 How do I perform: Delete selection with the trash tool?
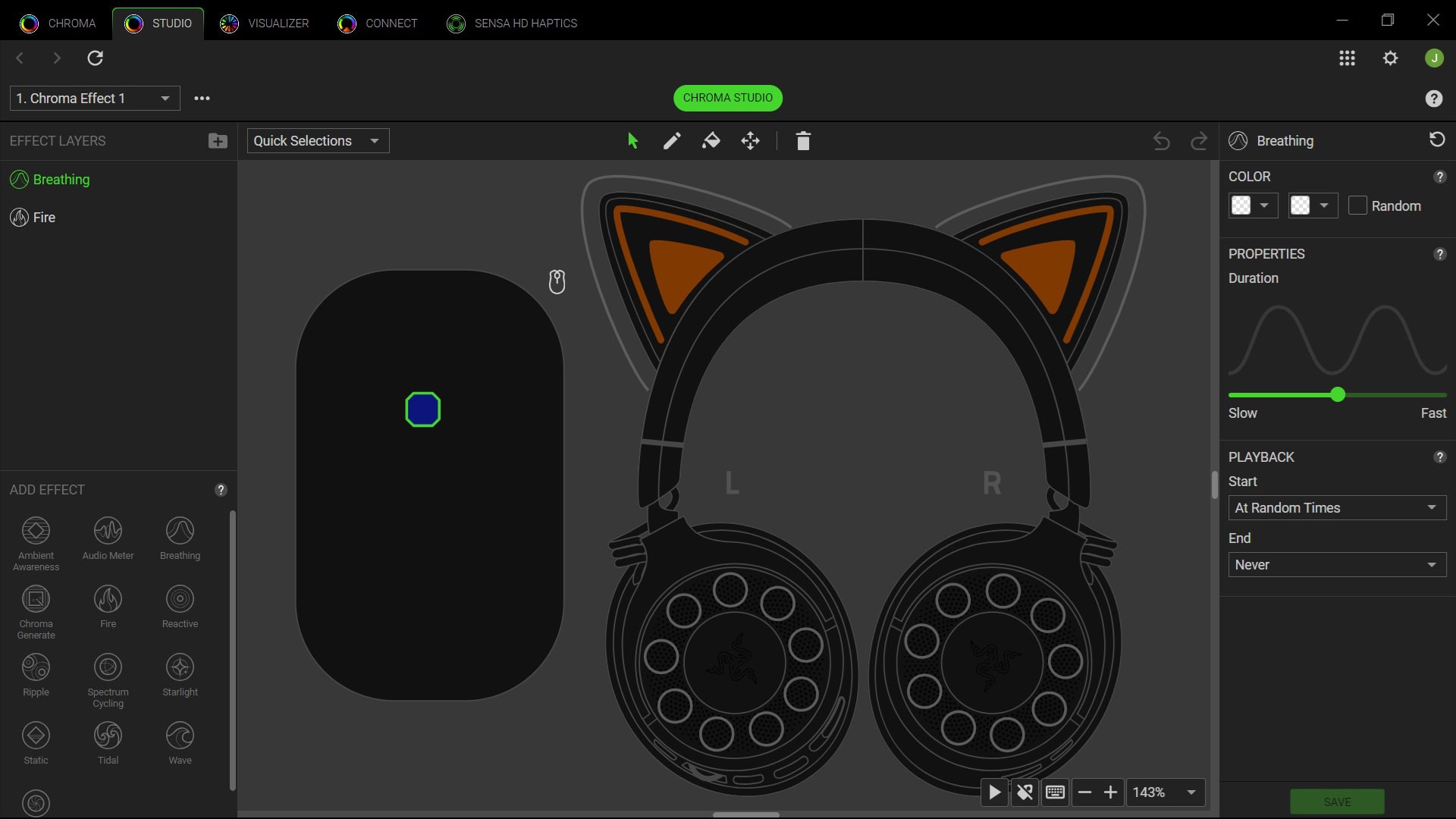[803, 140]
